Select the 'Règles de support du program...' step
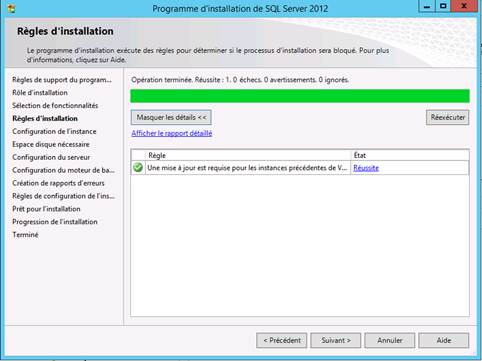 [62, 80]
